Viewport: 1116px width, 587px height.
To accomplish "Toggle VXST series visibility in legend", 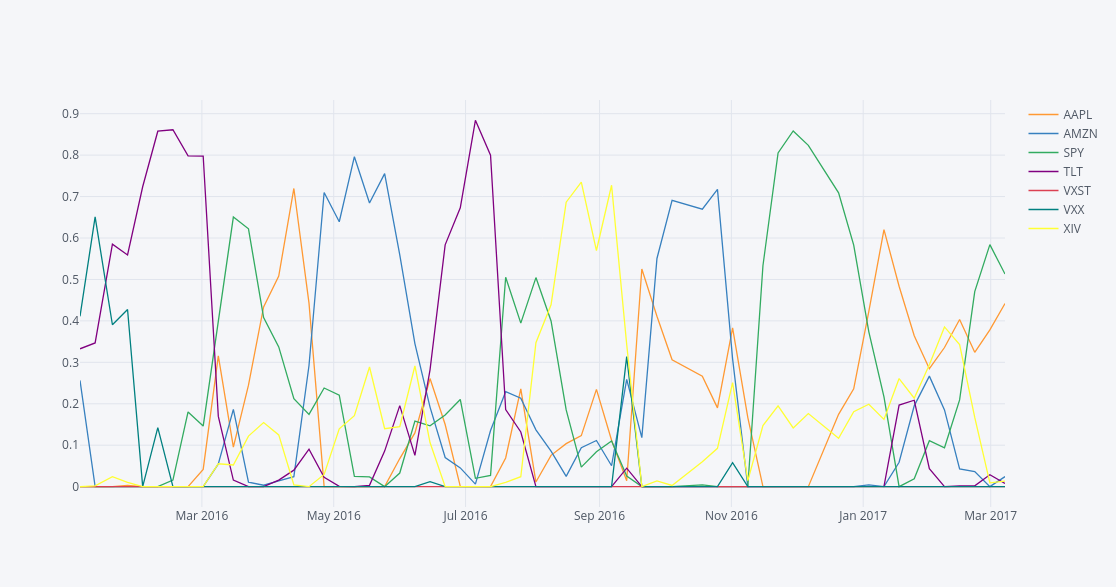I will pyautogui.click(x=1077, y=191).
